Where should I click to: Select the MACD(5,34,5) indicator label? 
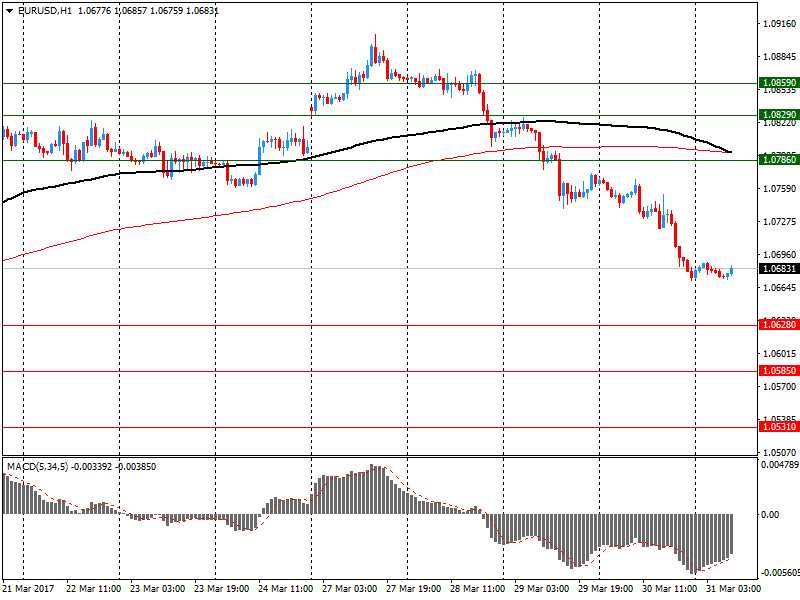40,466
